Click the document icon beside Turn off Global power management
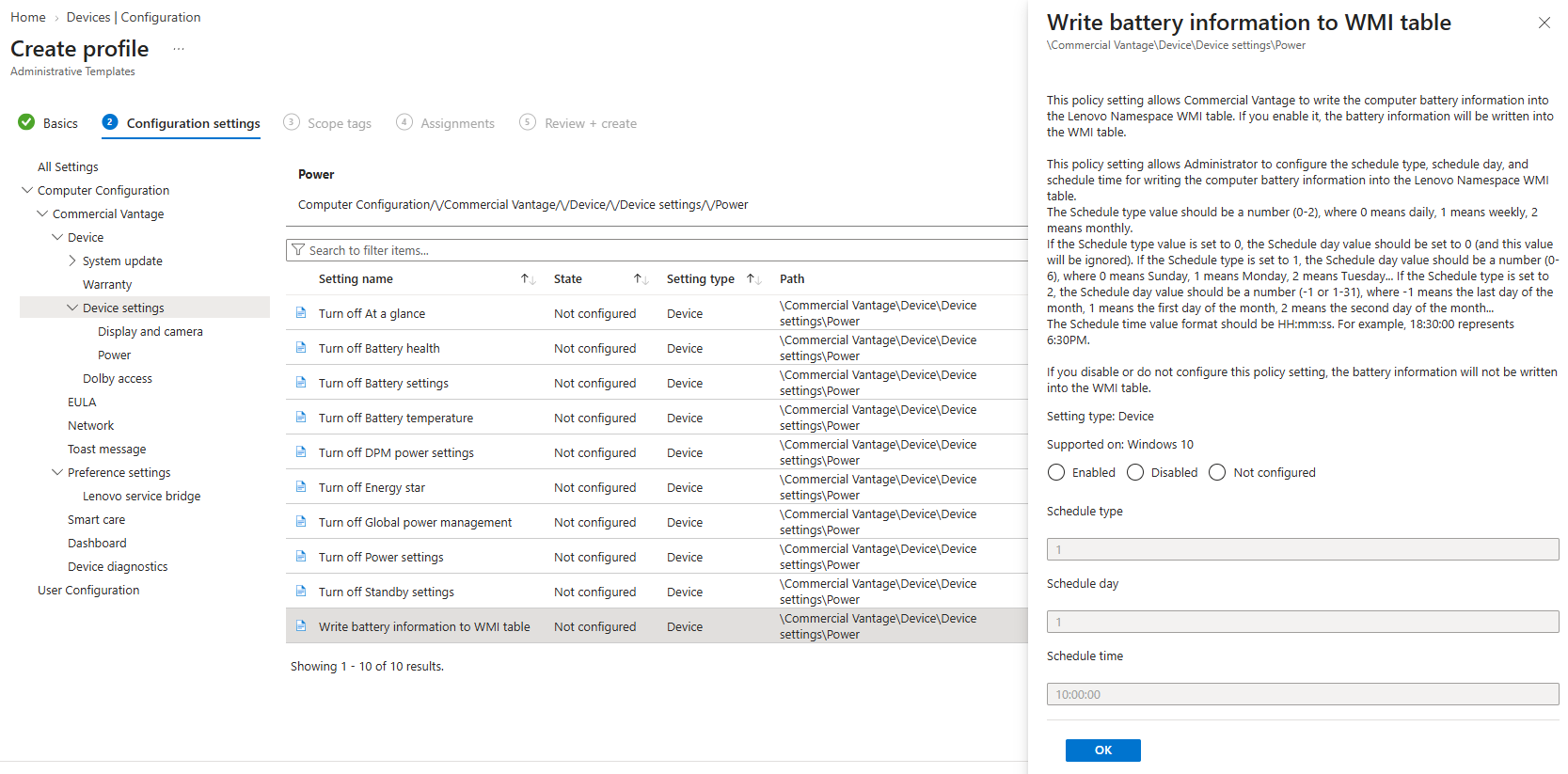 tap(301, 521)
